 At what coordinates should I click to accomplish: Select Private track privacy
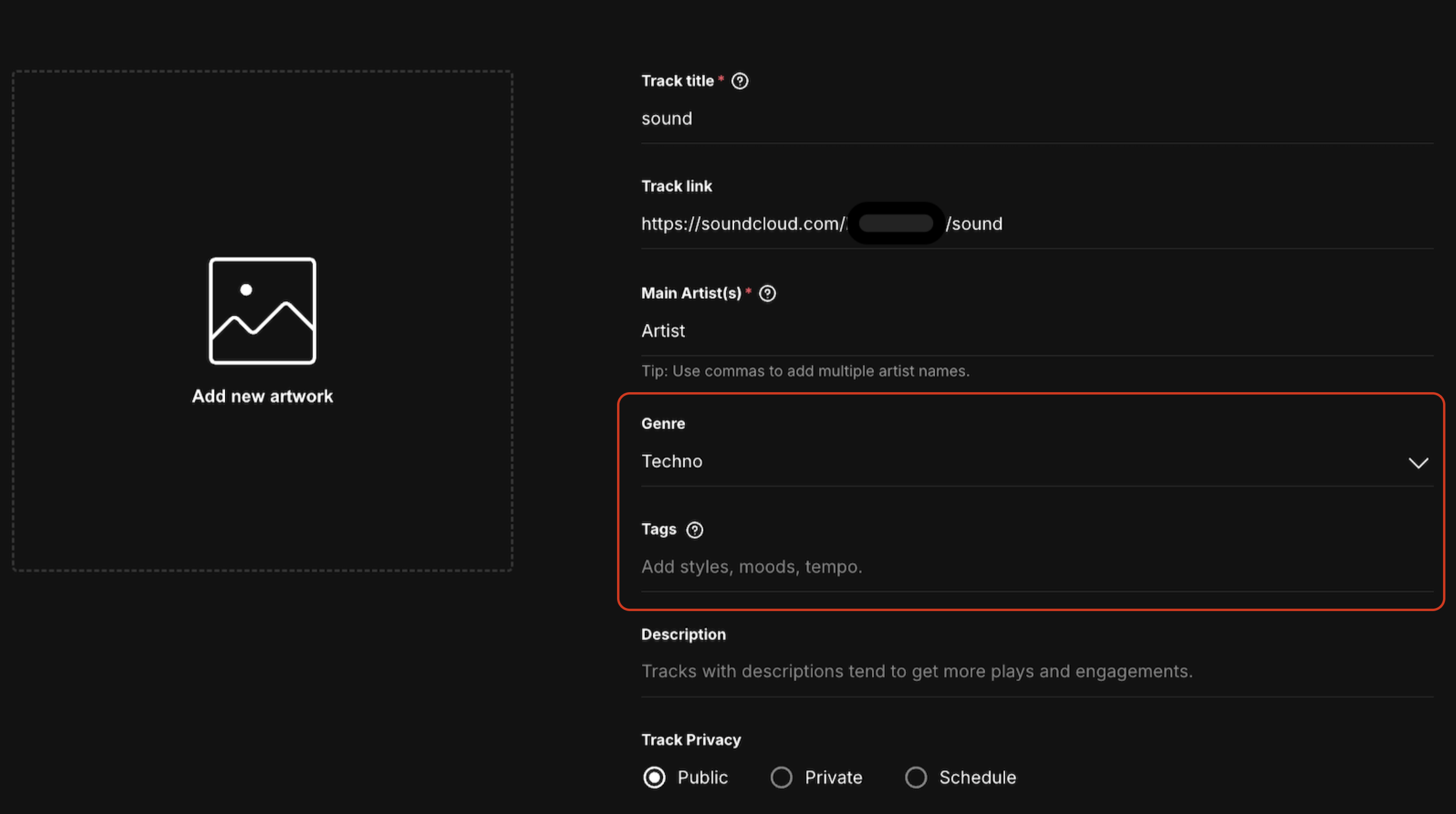point(781,777)
